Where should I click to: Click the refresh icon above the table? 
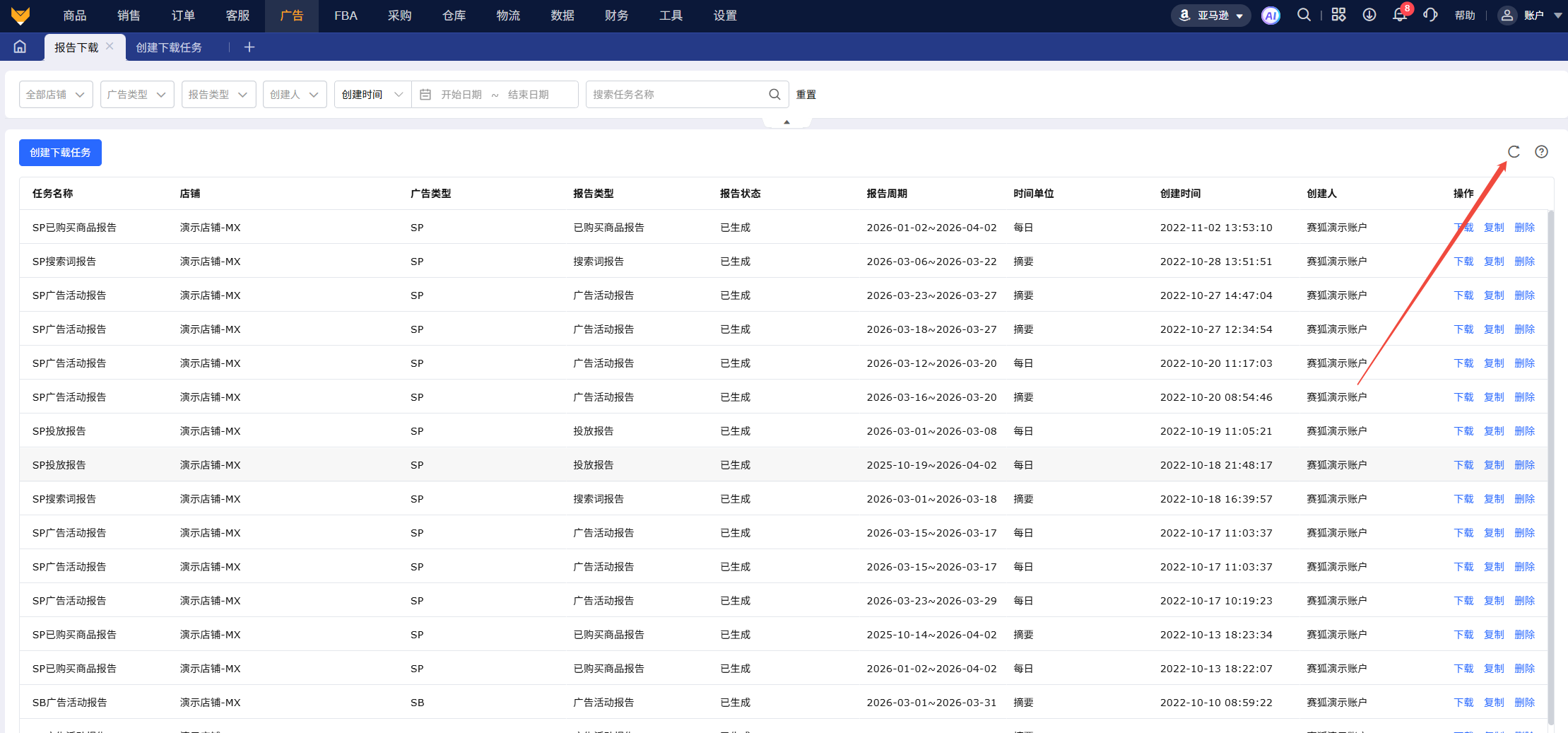pyautogui.click(x=1514, y=152)
